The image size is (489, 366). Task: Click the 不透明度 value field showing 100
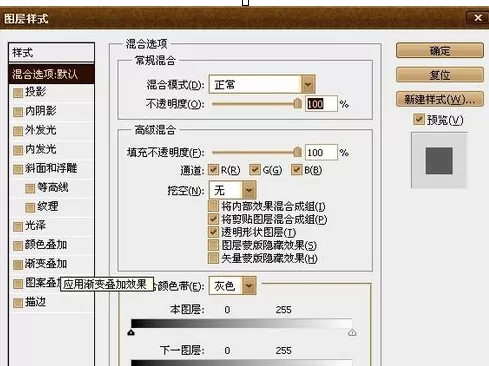321,104
